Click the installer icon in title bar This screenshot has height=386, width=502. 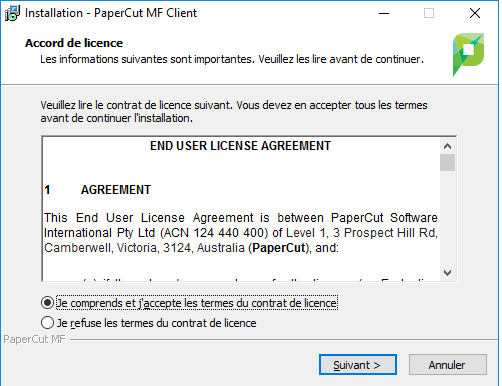(x=12, y=13)
